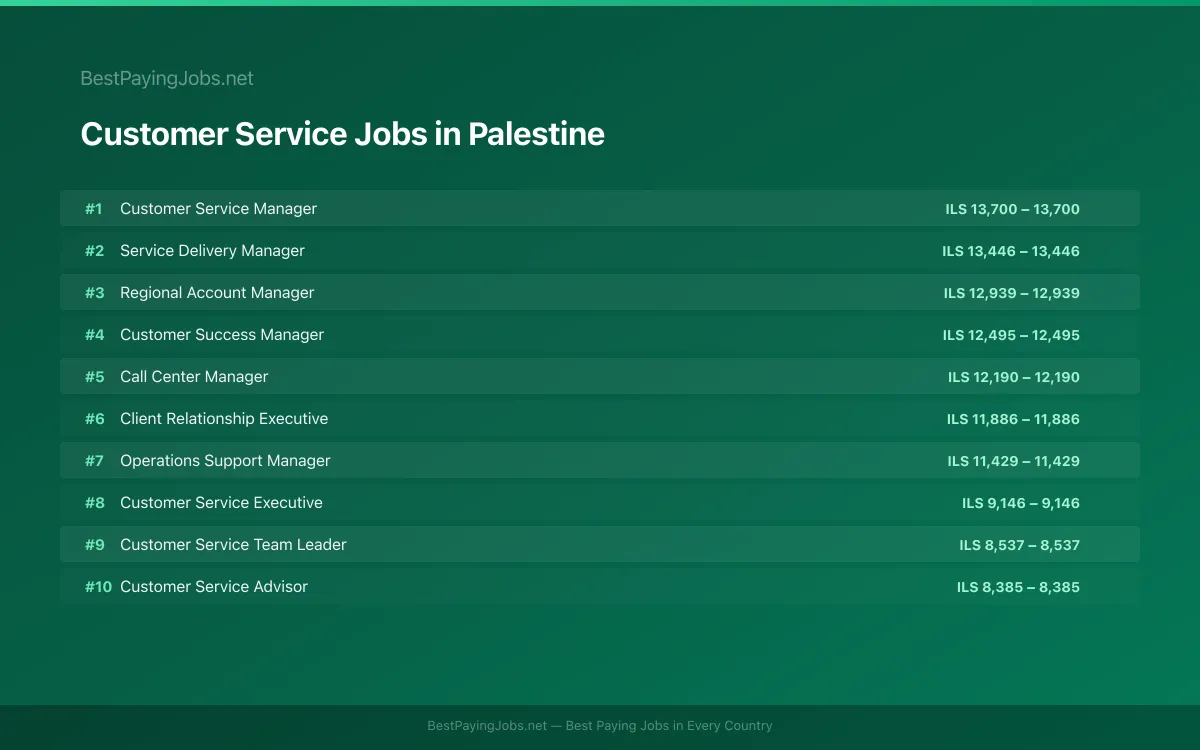Click Customer Service Team Leader job title

tap(233, 545)
